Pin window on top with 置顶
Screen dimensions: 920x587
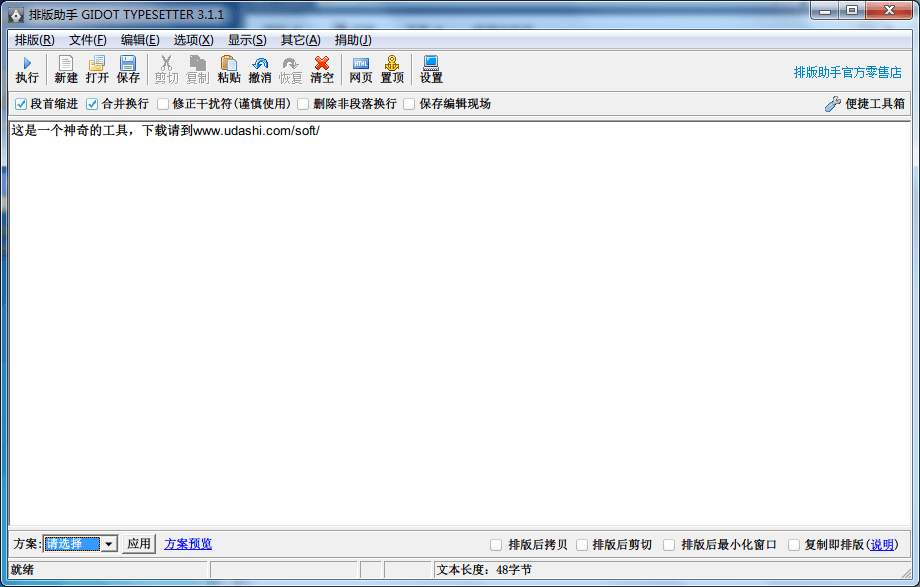(x=392, y=70)
